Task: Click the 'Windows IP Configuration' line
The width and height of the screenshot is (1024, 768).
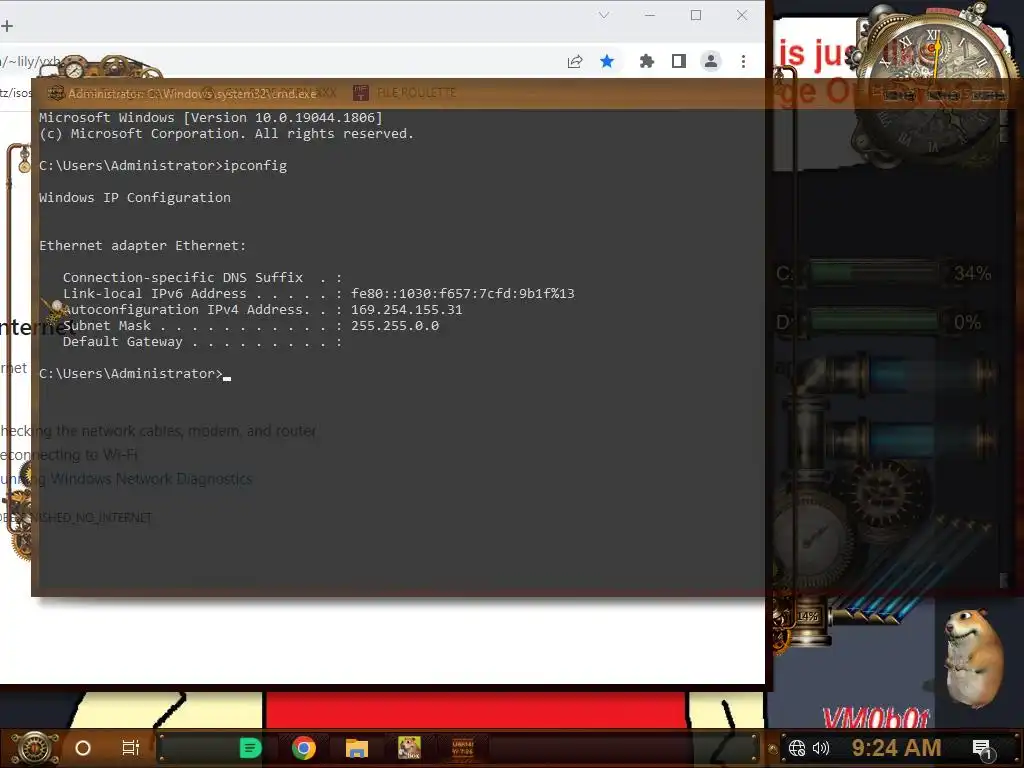Action: [135, 198]
